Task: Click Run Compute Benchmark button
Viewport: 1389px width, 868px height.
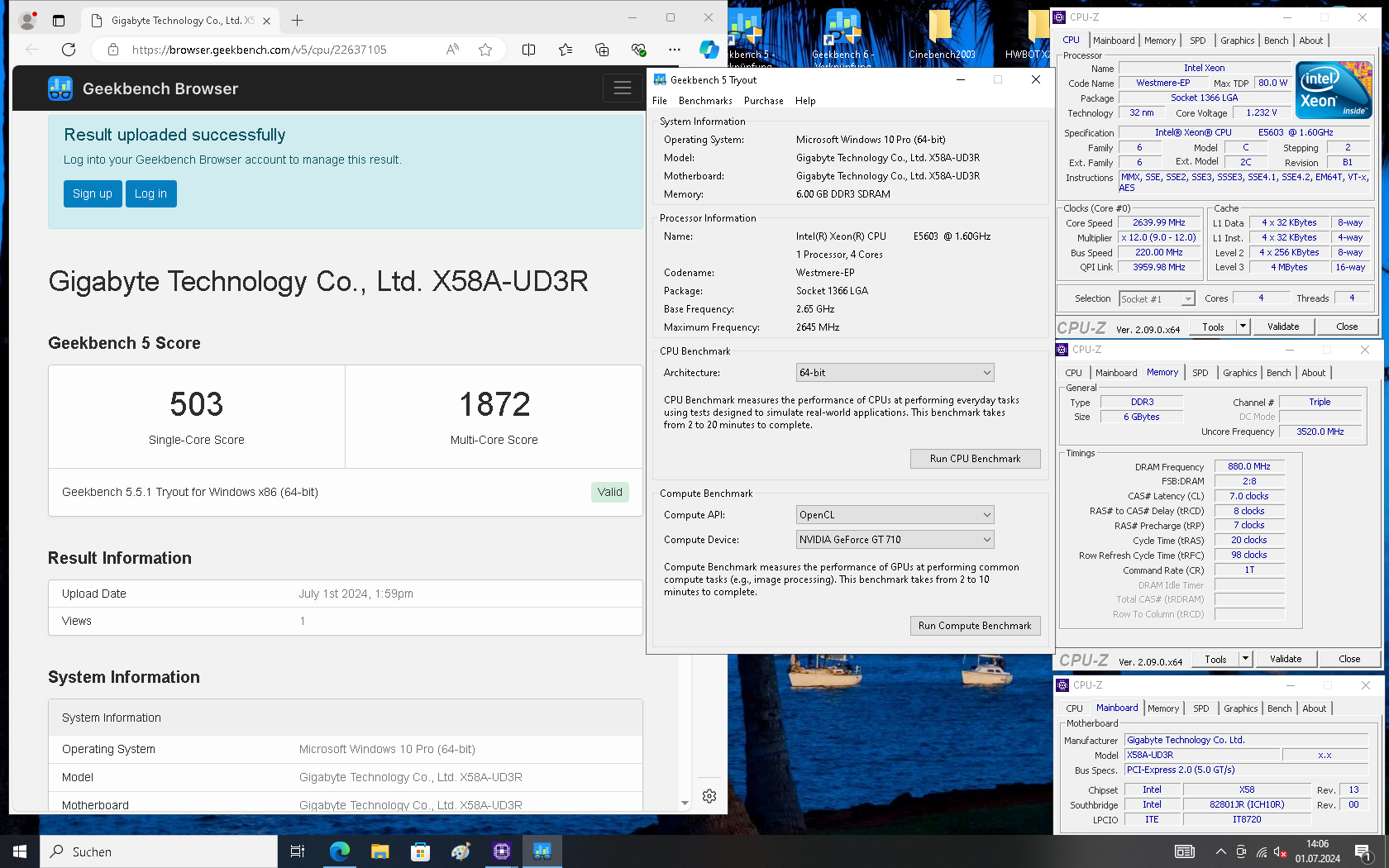Action: click(975, 626)
